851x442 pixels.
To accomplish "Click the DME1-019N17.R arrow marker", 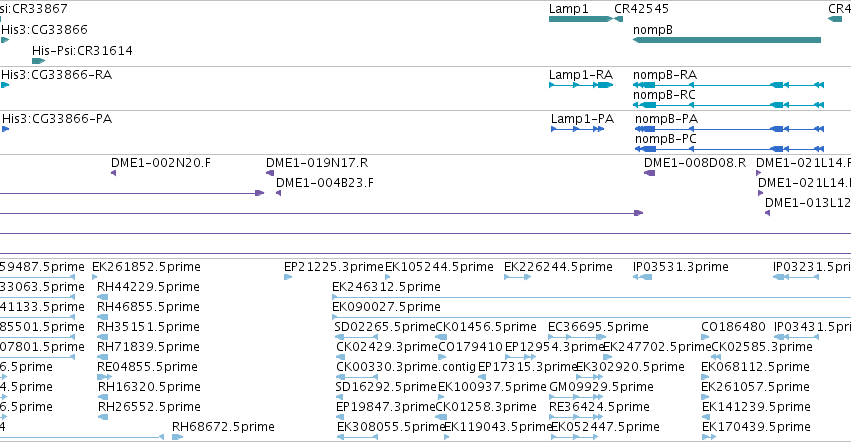I will pos(270,173).
